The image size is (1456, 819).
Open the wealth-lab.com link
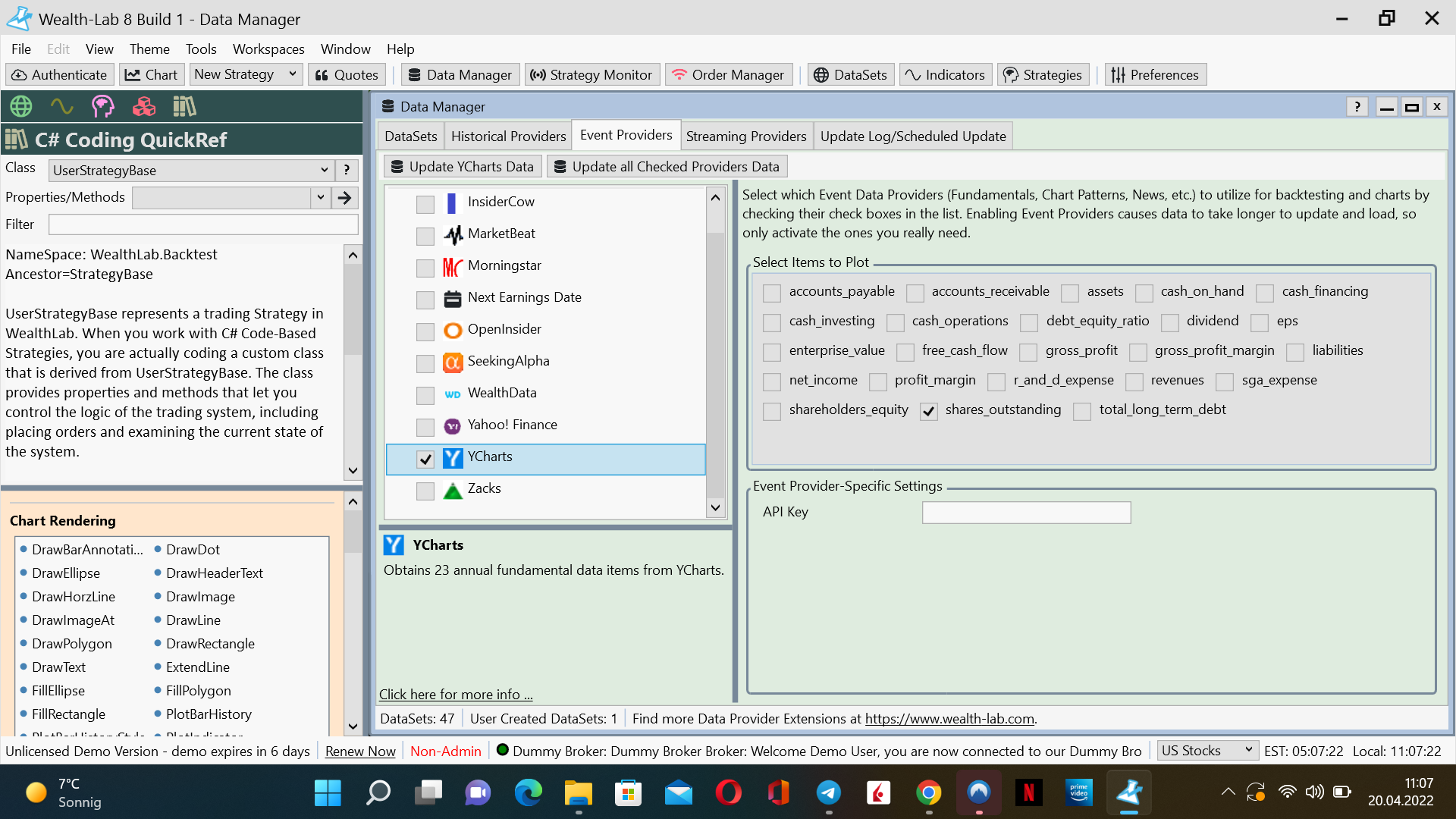coord(949,719)
